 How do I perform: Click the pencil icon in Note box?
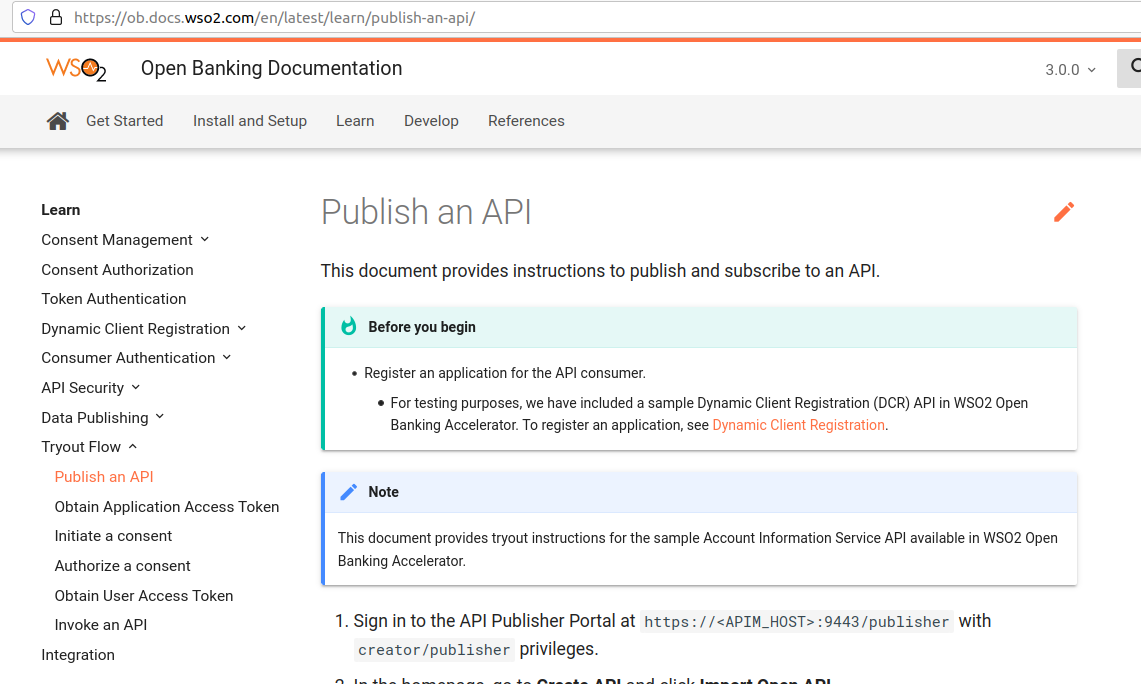coord(349,492)
